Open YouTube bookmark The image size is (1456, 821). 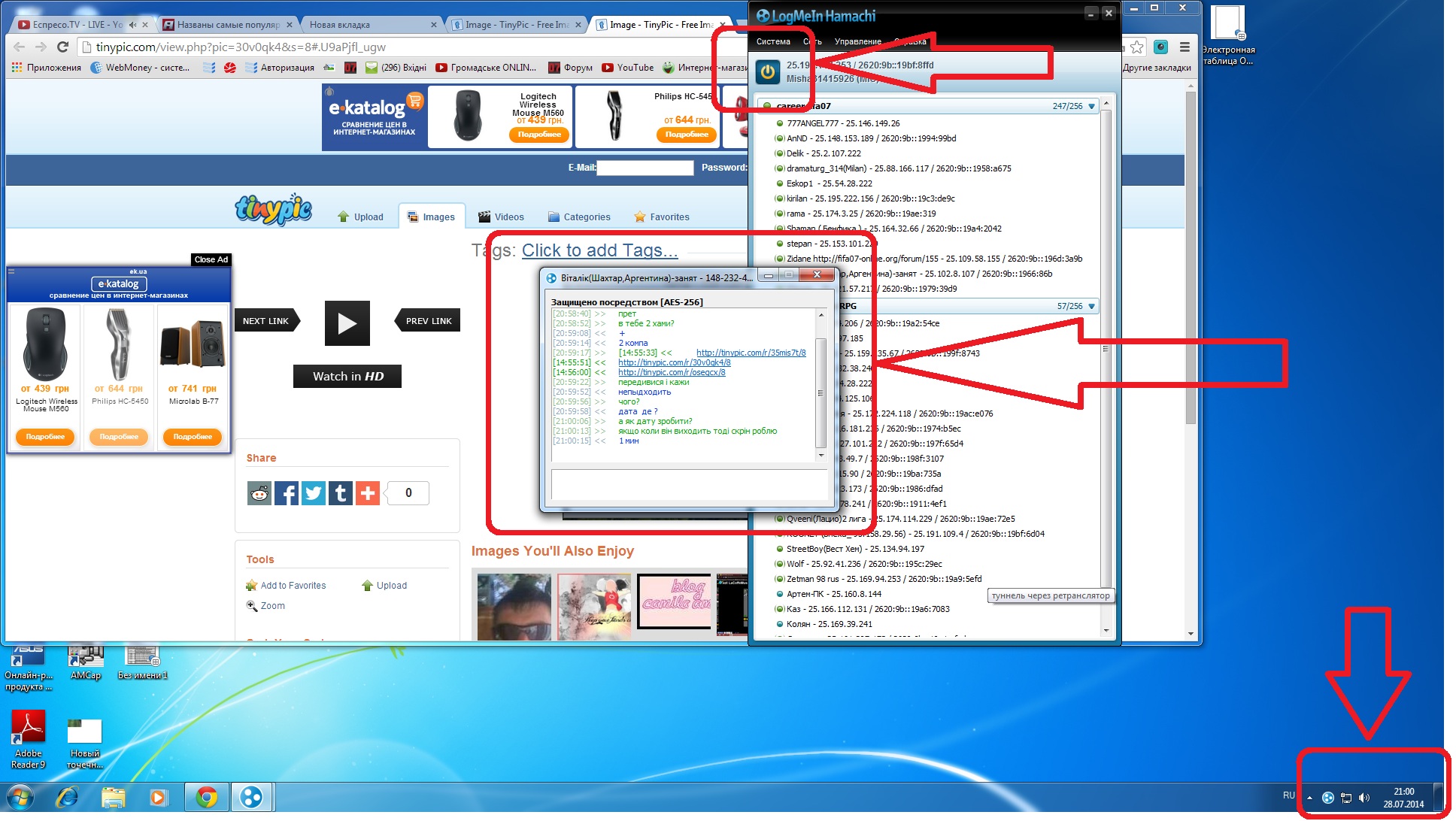(x=628, y=68)
